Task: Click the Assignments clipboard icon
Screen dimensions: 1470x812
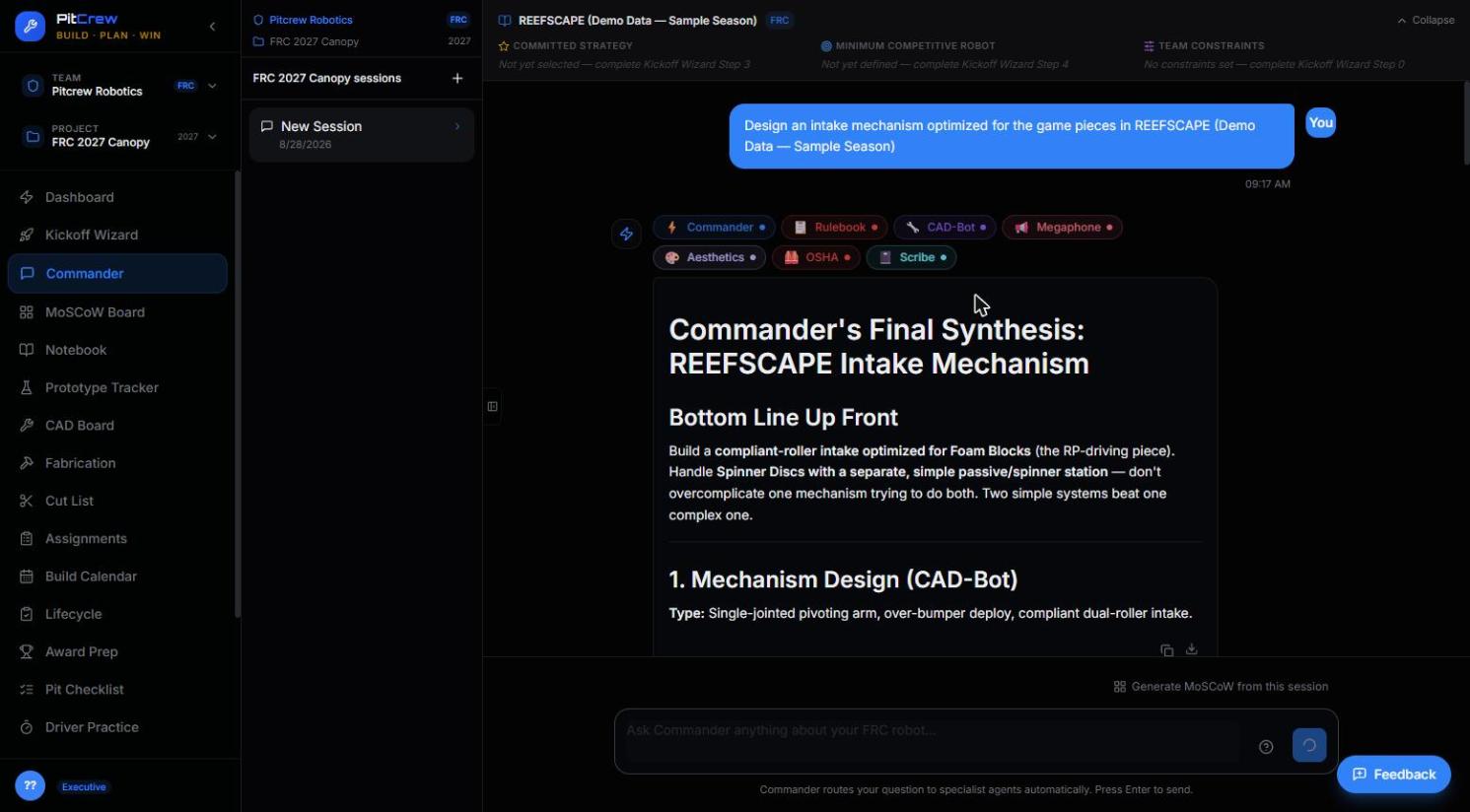Action: [27, 539]
